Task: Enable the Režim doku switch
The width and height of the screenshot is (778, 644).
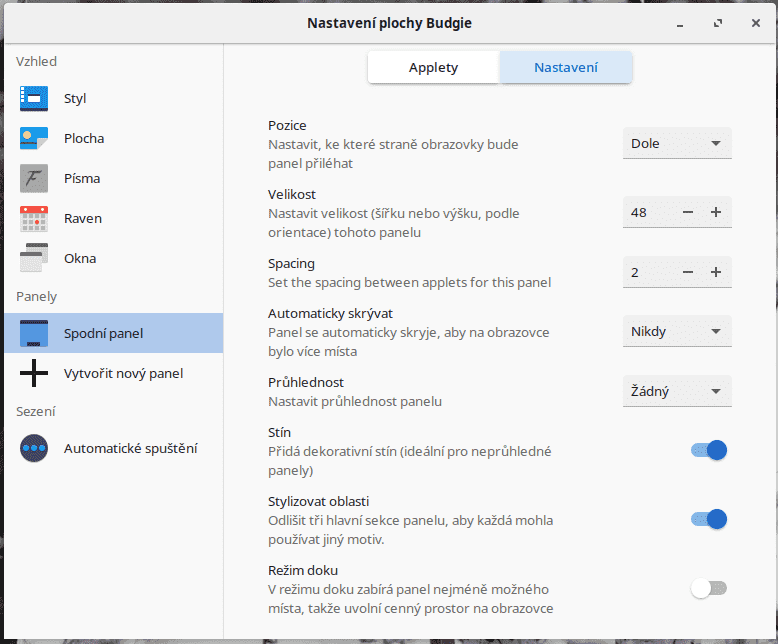Action: click(x=709, y=588)
